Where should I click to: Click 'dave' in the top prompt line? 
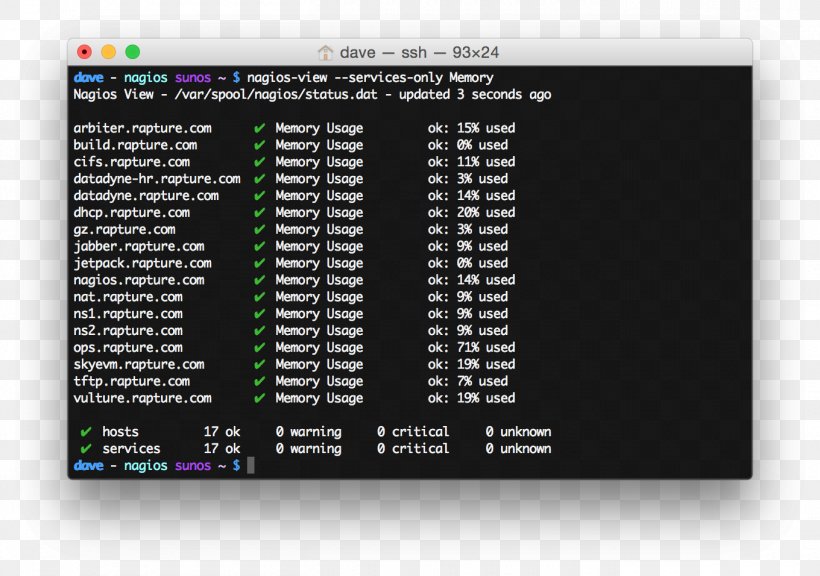pyautogui.click(x=88, y=77)
